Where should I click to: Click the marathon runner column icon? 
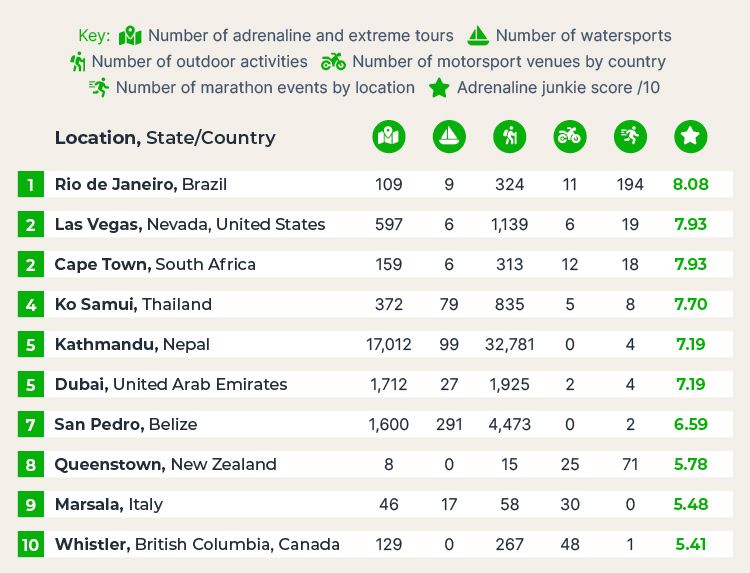point(630,137)
